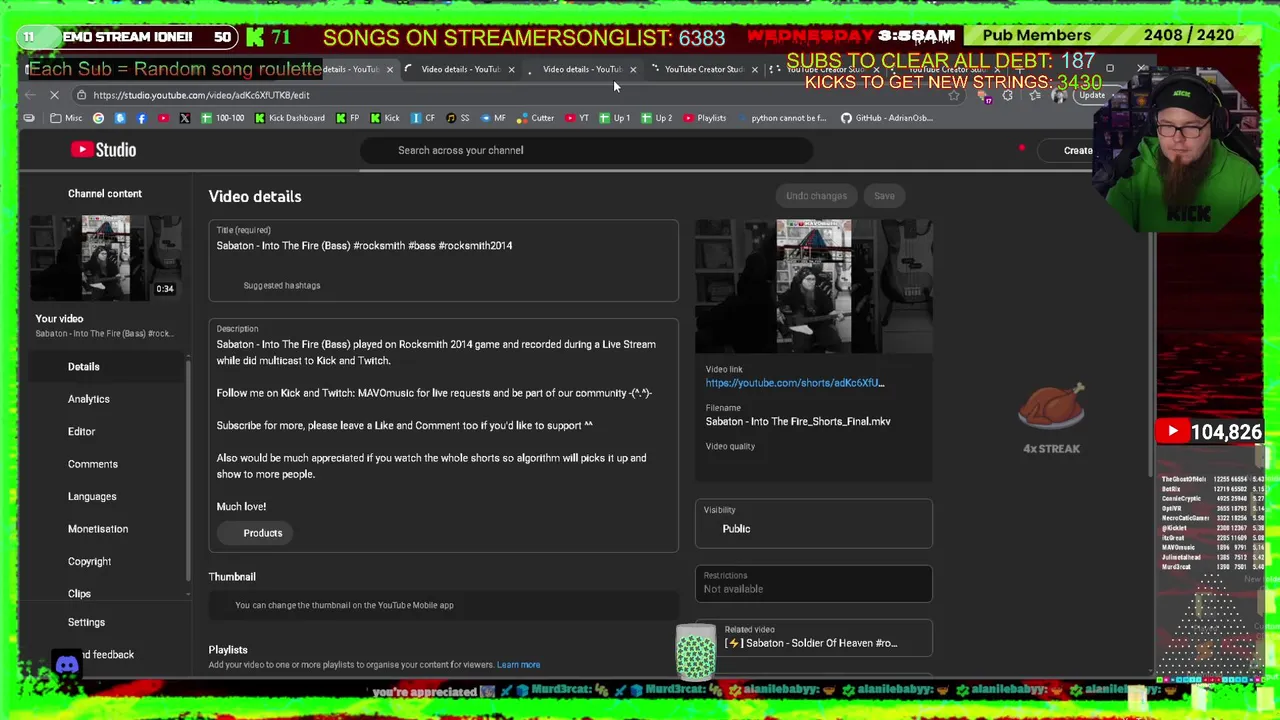The image size is (1280, 720).
Task: Click the browser Update button
Action: 1091,95
